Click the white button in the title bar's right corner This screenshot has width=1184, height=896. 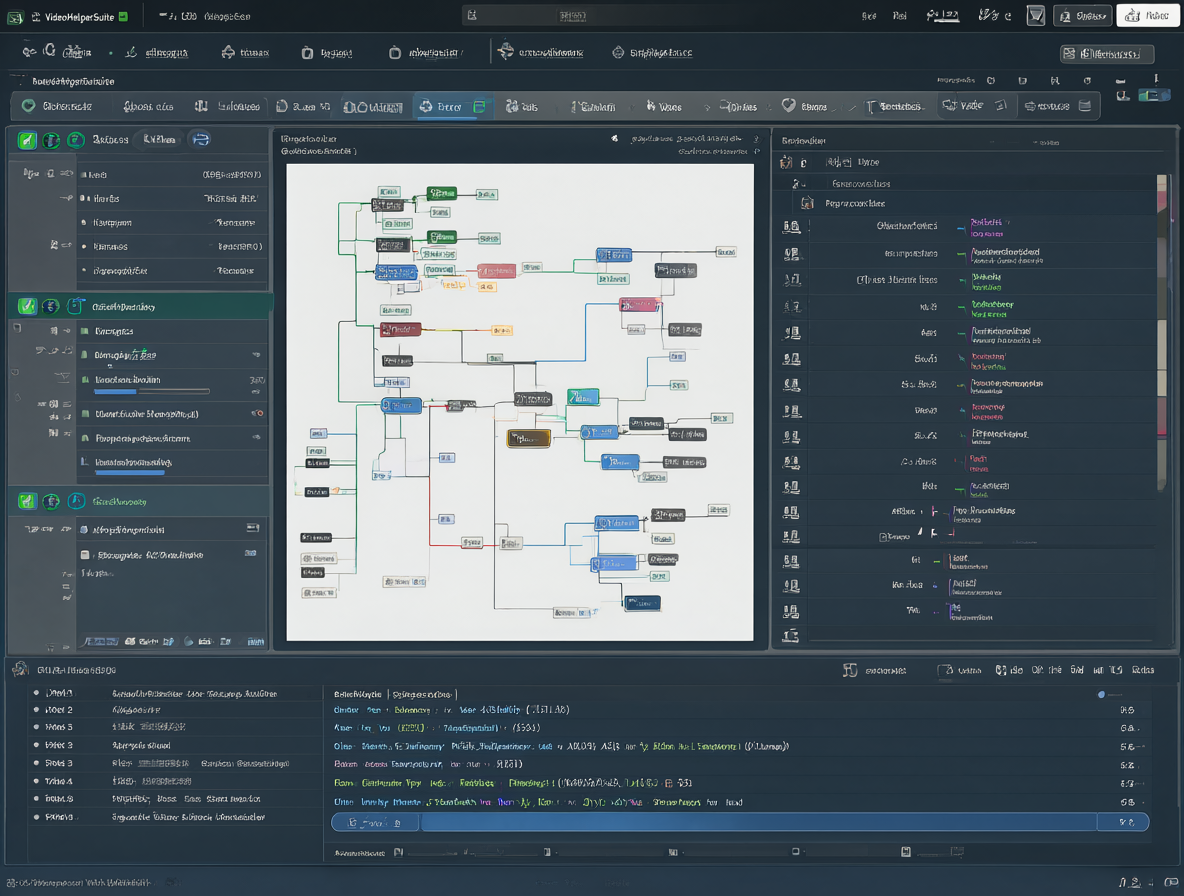(x=1147, y=16)
